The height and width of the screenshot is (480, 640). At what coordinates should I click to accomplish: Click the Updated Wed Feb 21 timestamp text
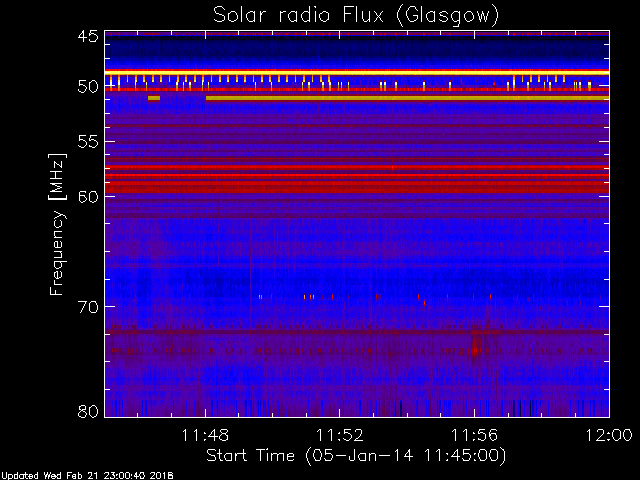(87, 476)
